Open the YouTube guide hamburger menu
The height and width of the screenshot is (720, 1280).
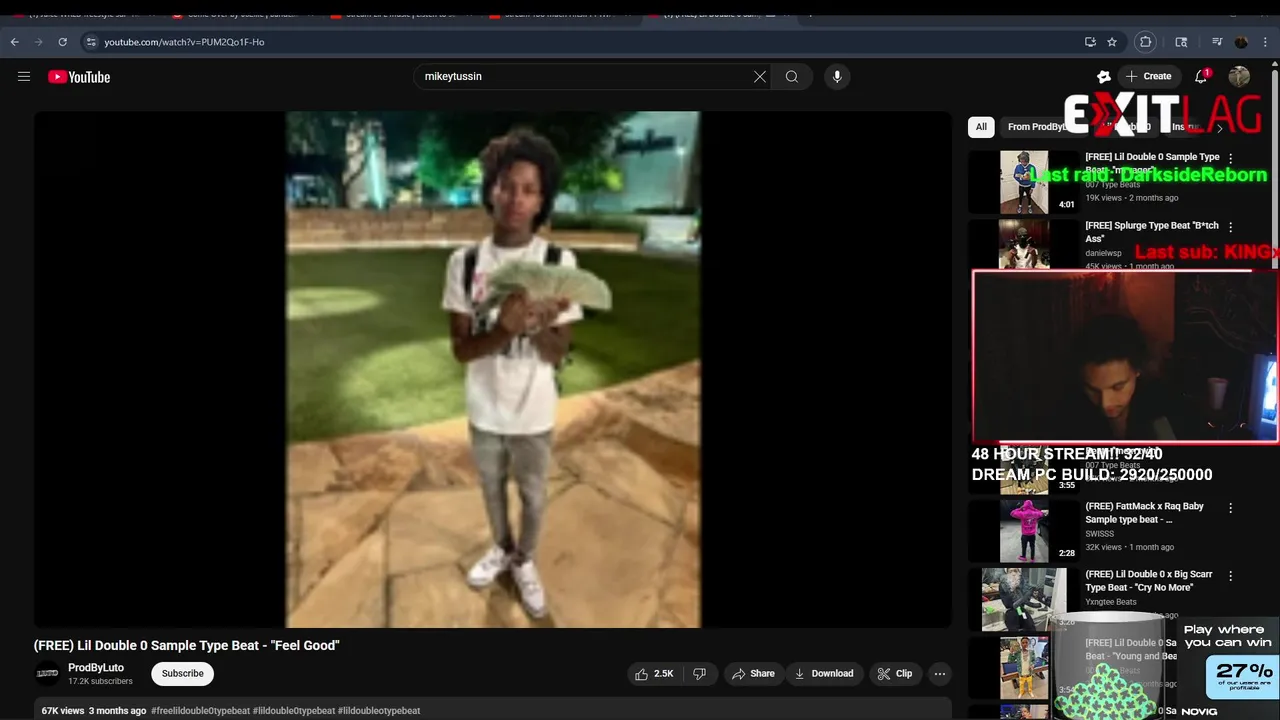[x=24, y=77]
